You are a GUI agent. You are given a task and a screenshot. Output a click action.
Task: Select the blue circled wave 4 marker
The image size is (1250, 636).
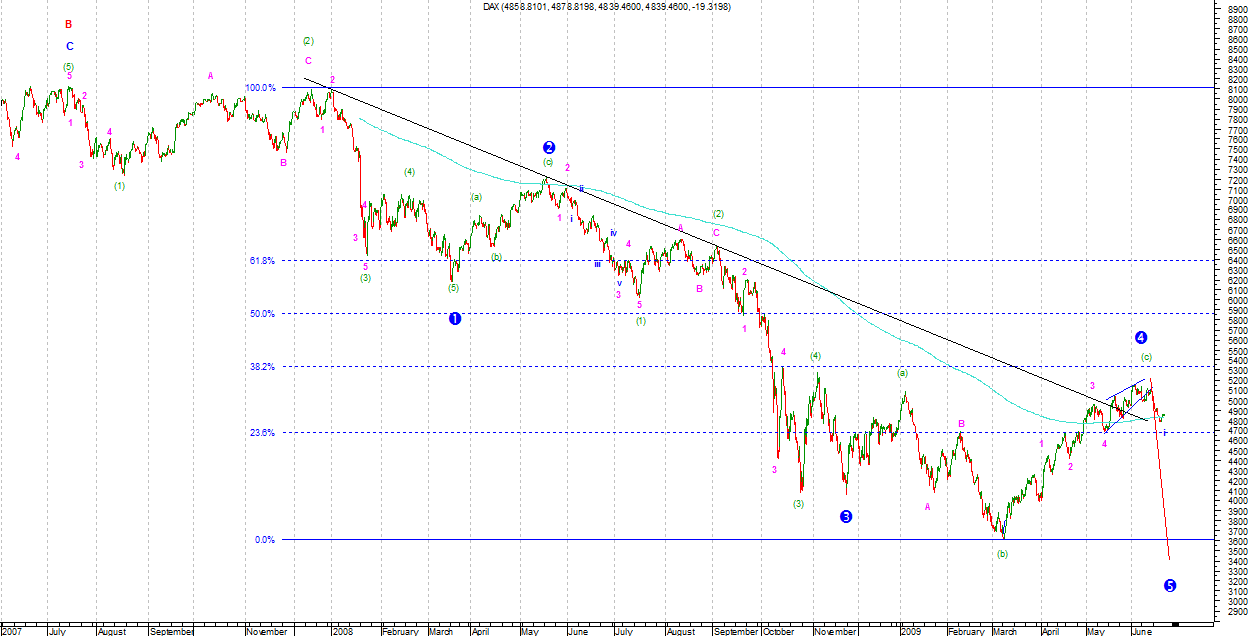pyautogui.click(x=1141, y=337)
